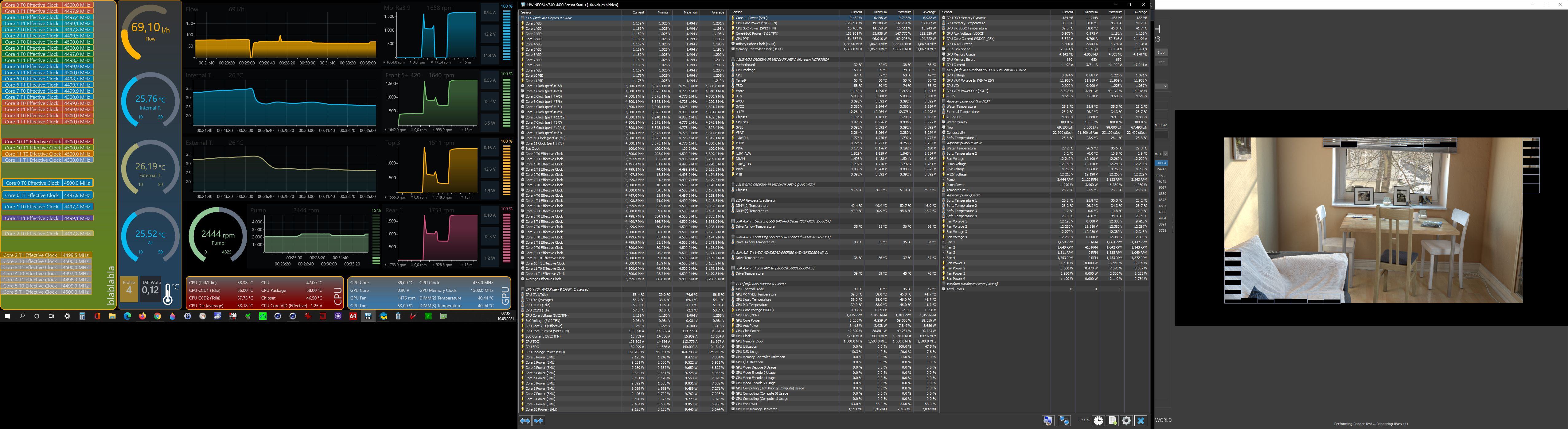
Task: Open Cortana circle in taskbar
Action: point(37,316)
